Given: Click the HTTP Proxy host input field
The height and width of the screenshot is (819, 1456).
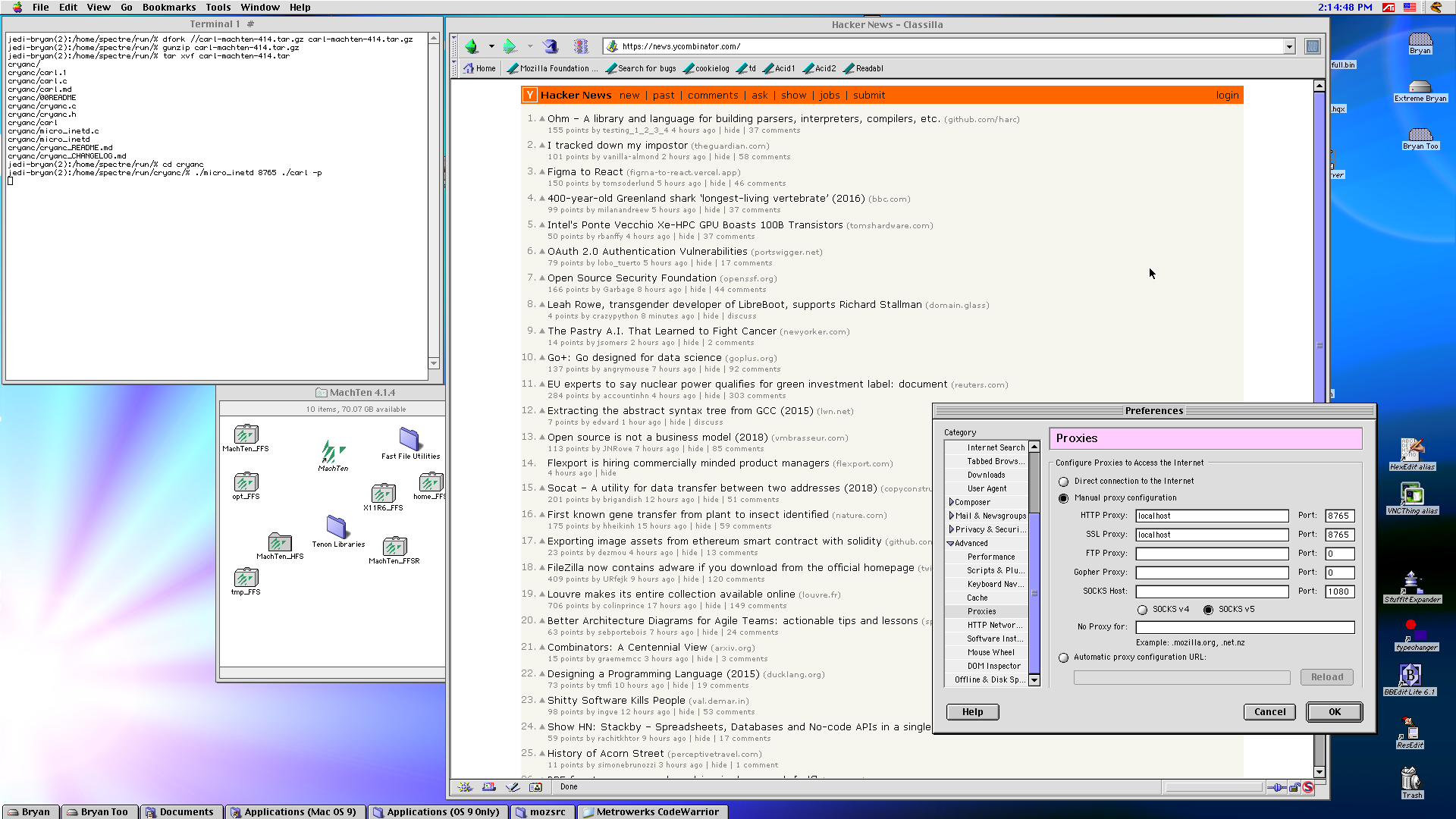Looking at the screenshot, I should 1212,516.
